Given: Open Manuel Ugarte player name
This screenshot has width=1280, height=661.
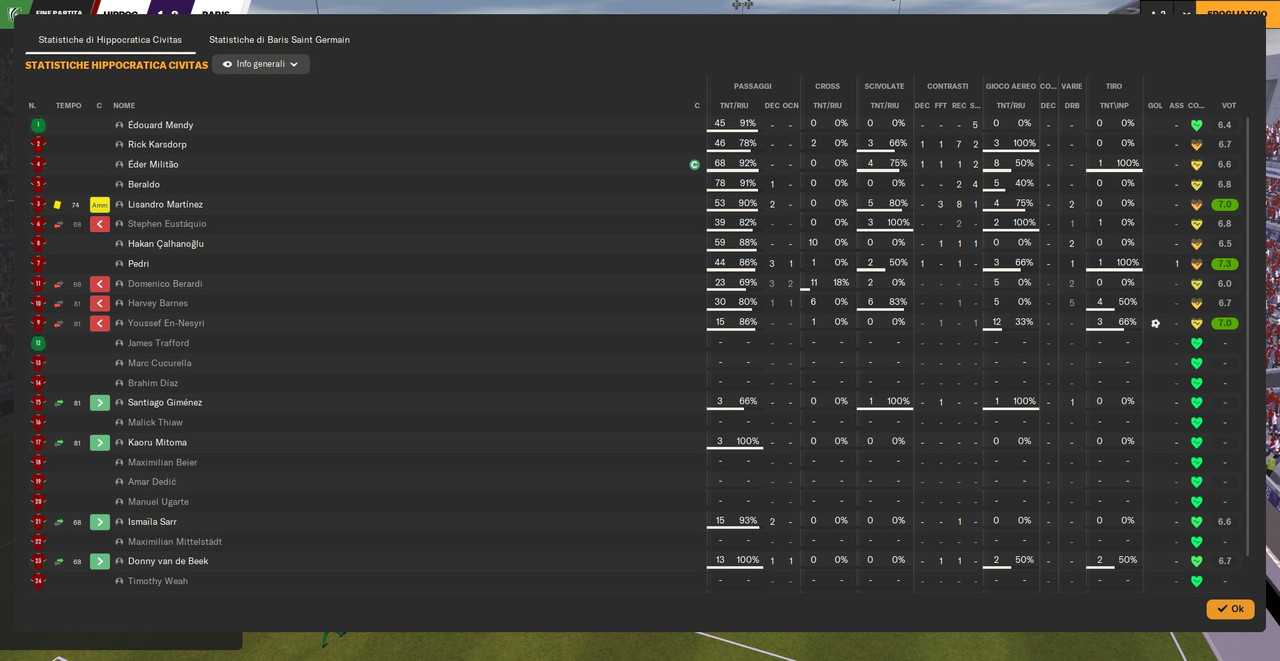Looking at the screenshot, I should point(158,502).
